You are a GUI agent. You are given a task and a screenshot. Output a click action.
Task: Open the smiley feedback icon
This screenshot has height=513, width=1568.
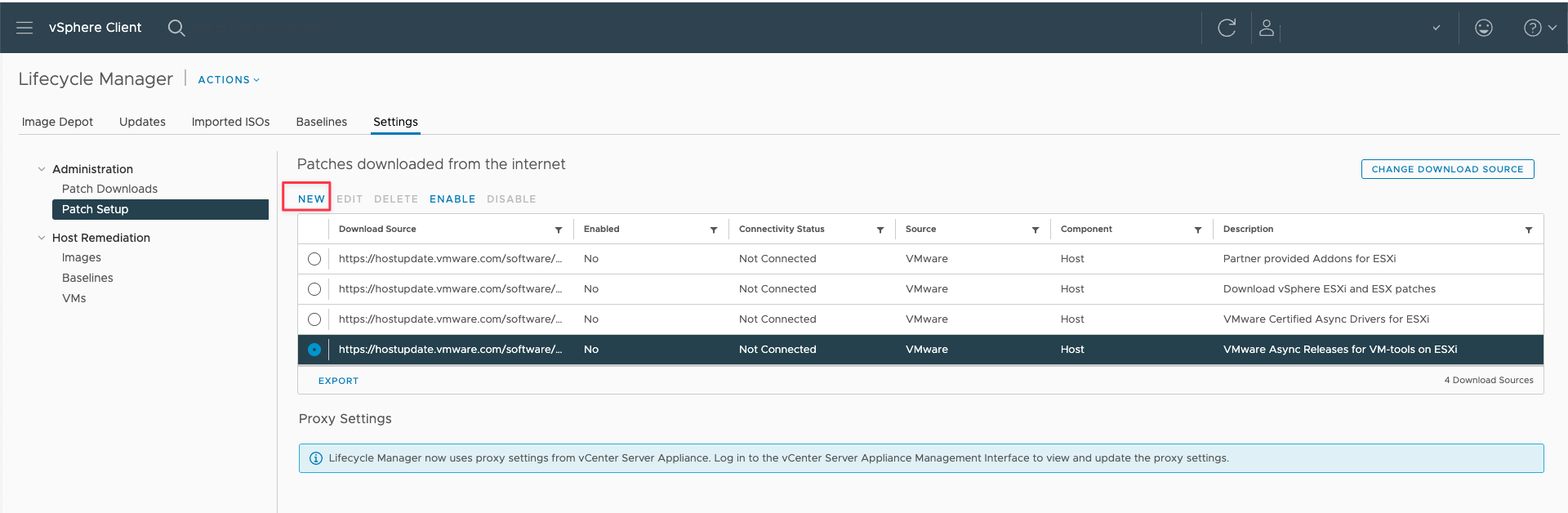1484,28
